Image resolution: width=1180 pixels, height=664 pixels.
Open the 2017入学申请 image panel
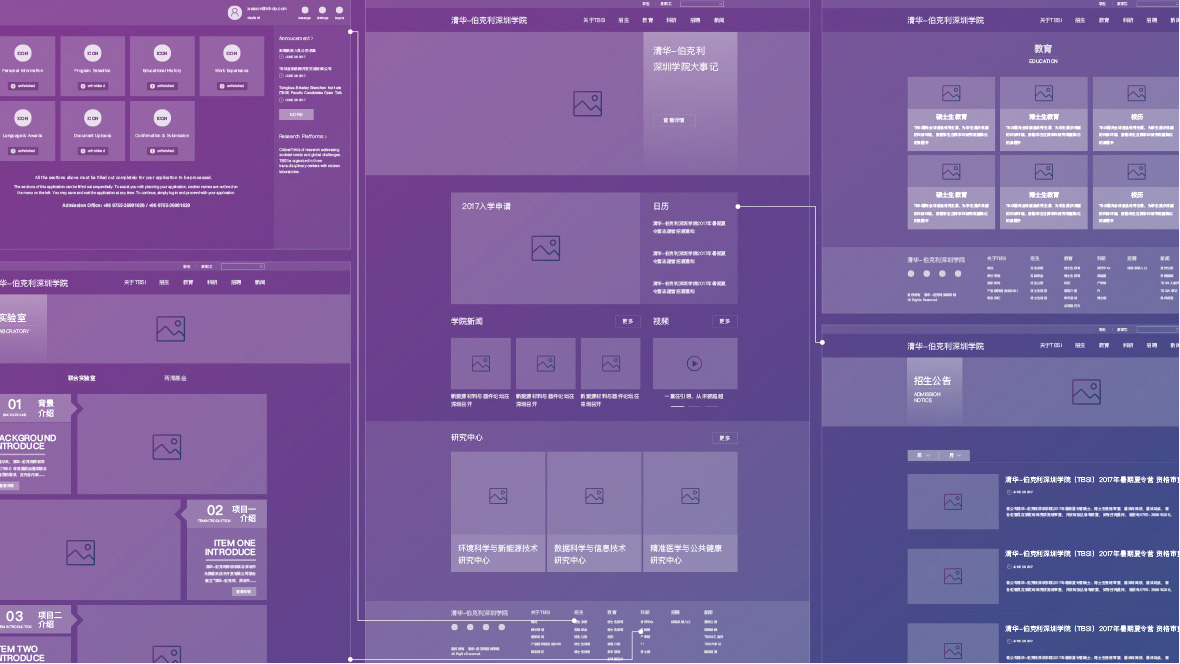tap(545, 248)
